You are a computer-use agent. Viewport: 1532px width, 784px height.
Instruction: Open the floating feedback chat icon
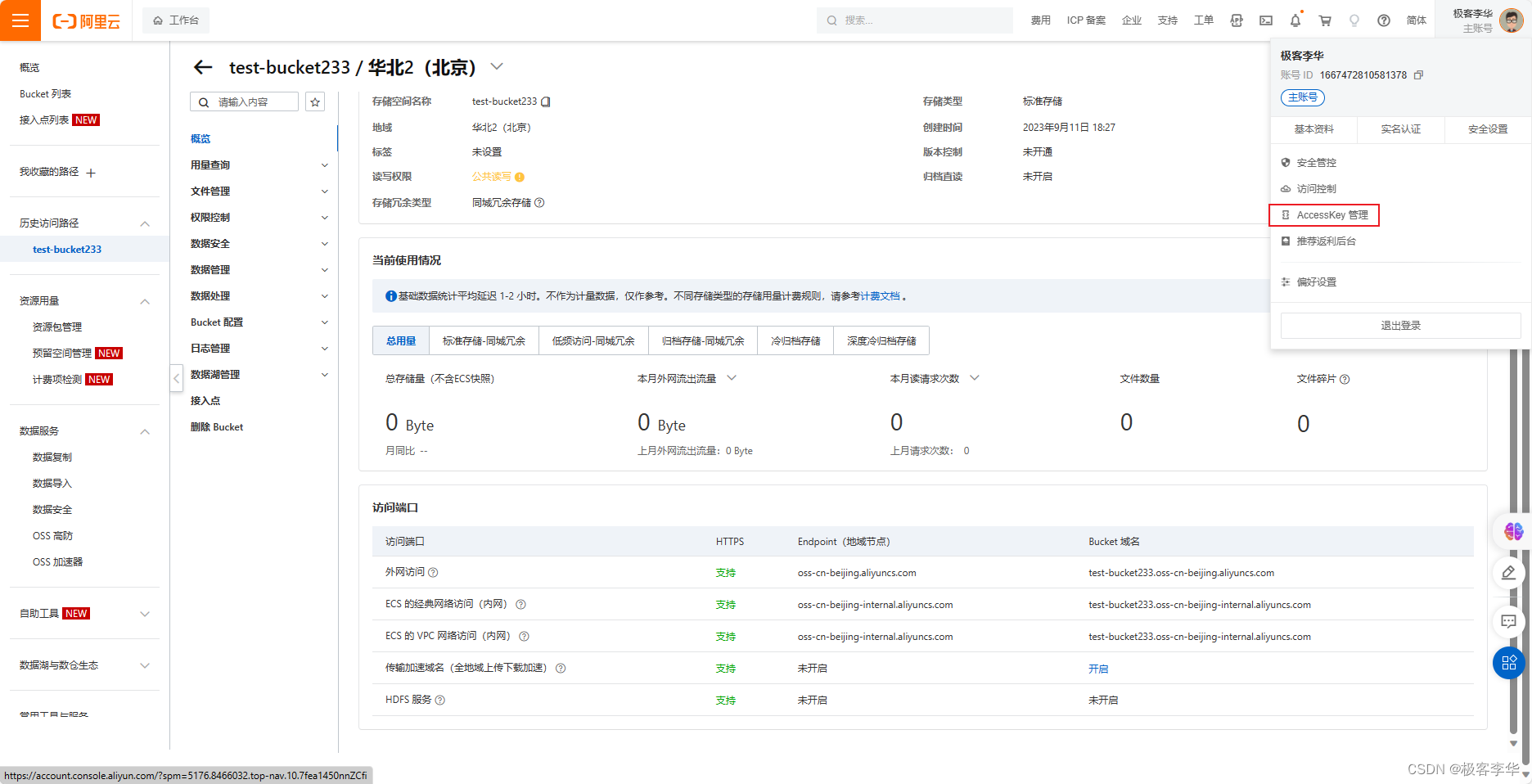point(1509,621)
